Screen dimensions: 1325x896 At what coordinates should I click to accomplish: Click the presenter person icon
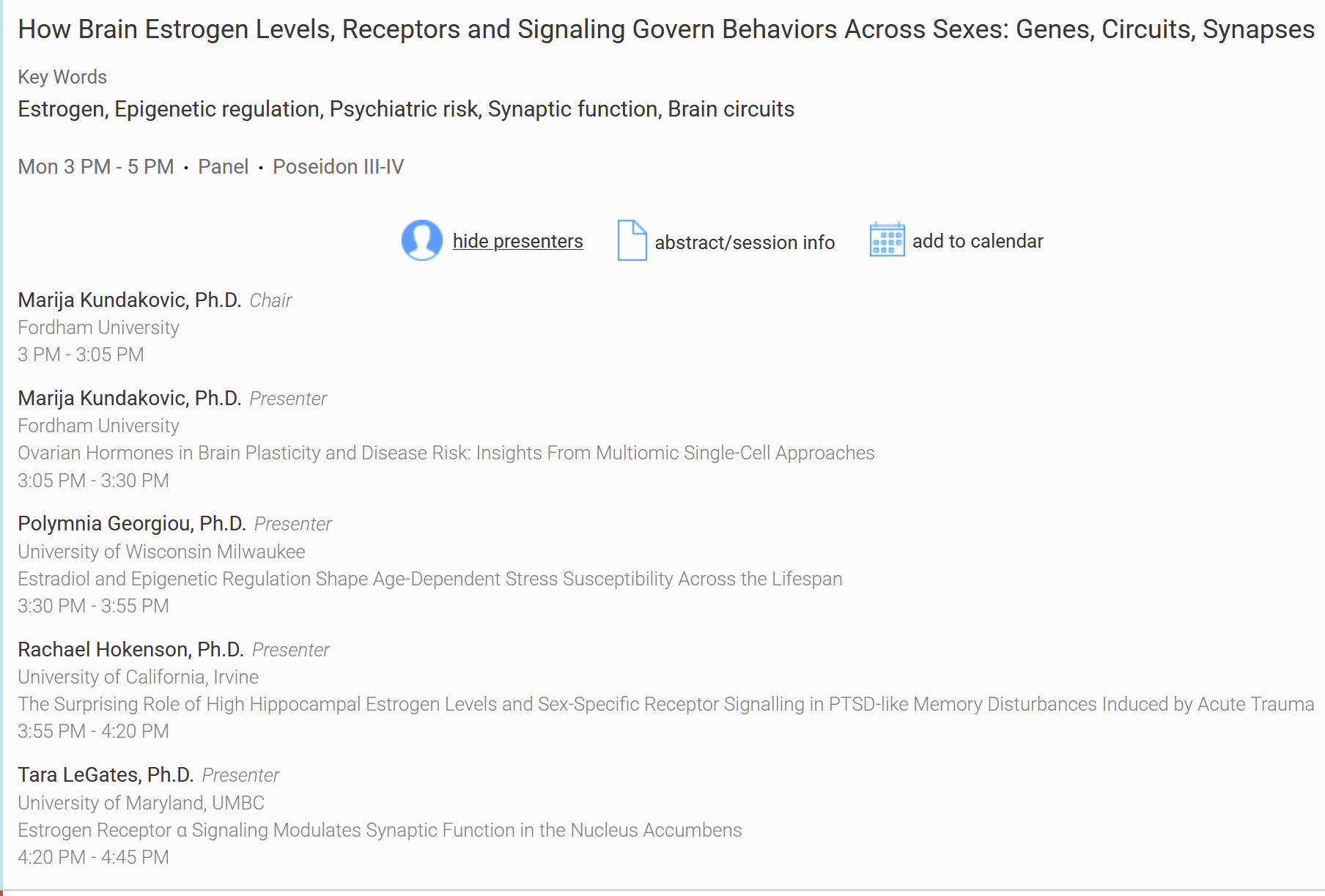[421, 240]
